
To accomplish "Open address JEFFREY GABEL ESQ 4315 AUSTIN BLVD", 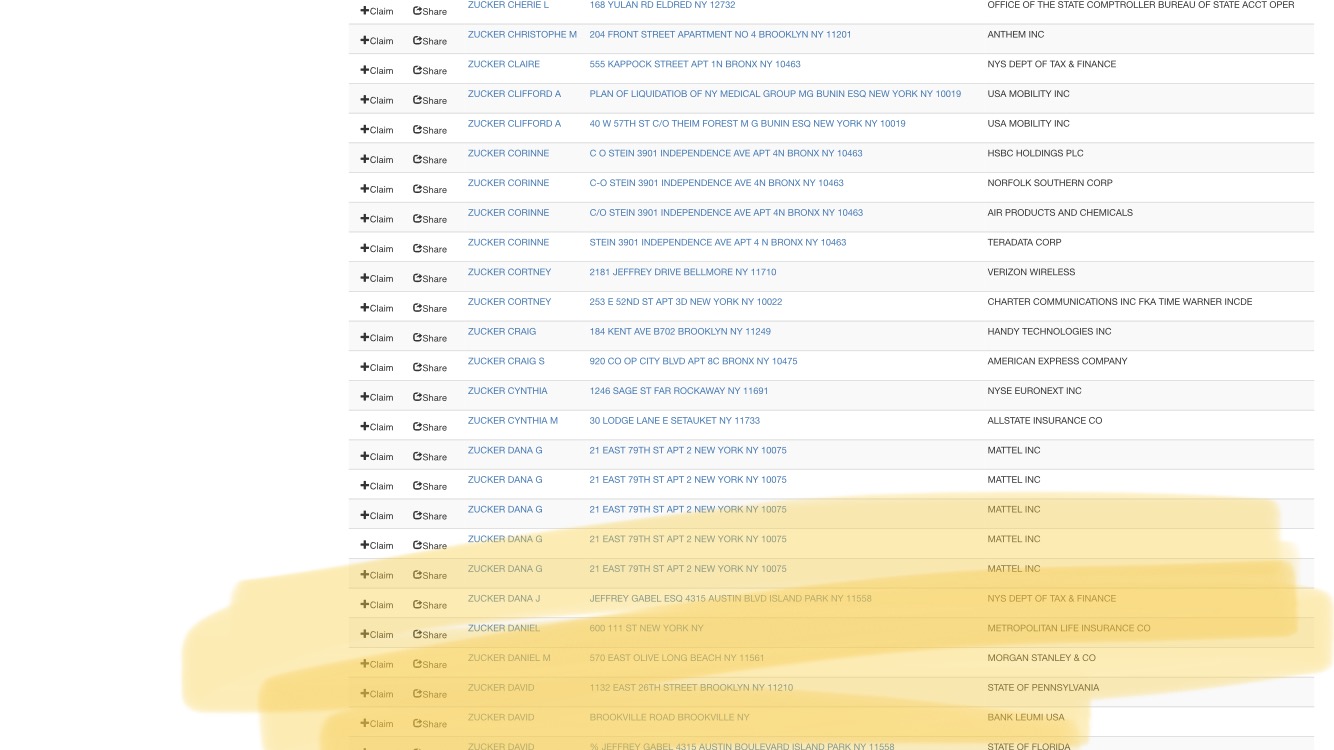I will pyautogui.click(x=730, y=599).
